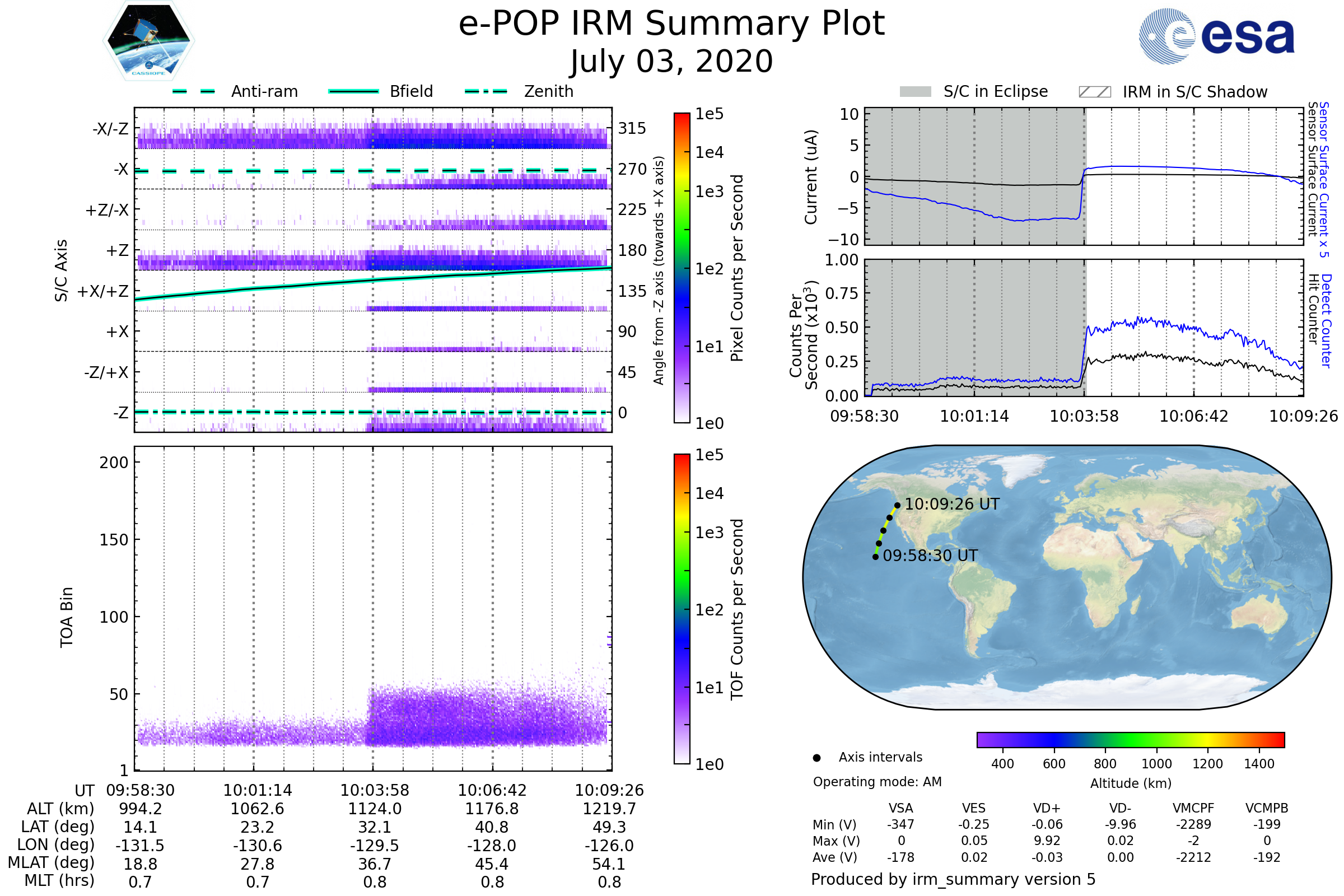This screenshot has height=896, width=1344.
Task: Click the Bfield solid legend line
Action: [x=353, y=91]
